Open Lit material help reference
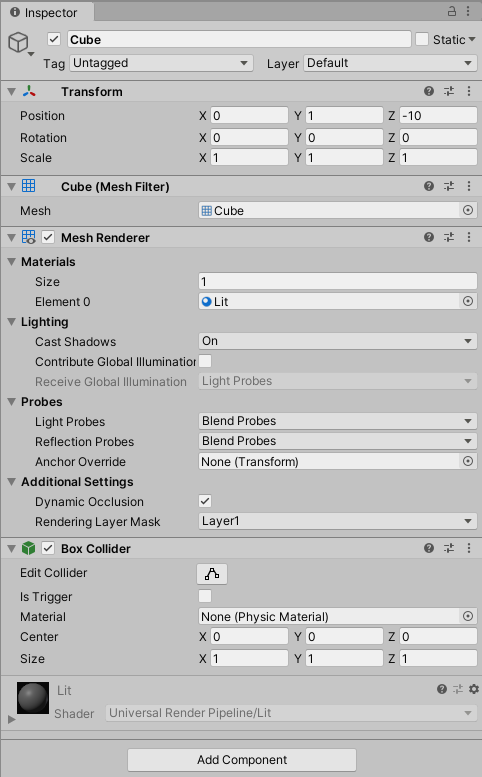Screen dimensions: 482x777 [x=442, y=689]
